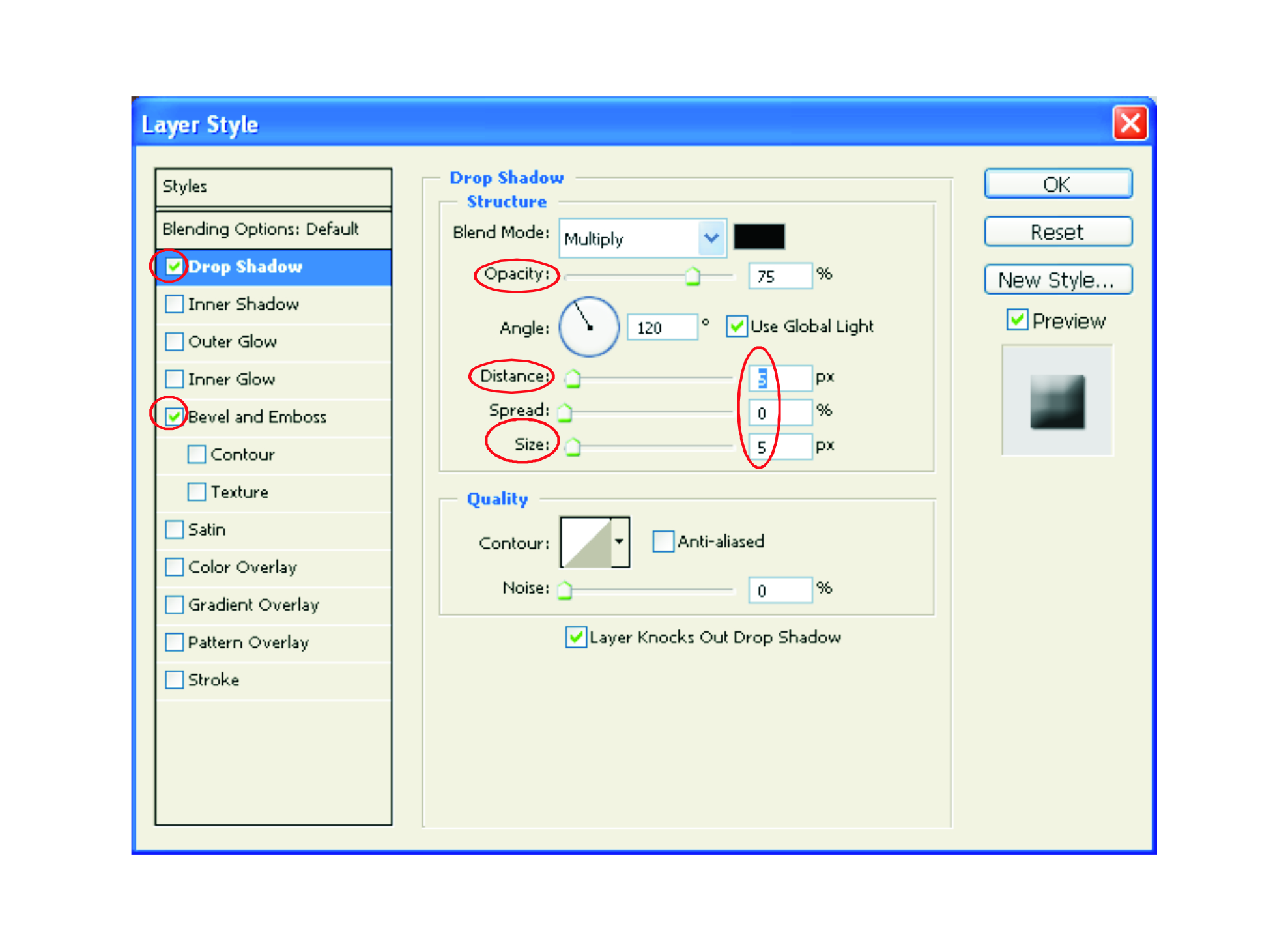The image size is (1288, 952).
Task: Uncheck Layer Knocks Out Drop Shadow
Action: point(575,637)
